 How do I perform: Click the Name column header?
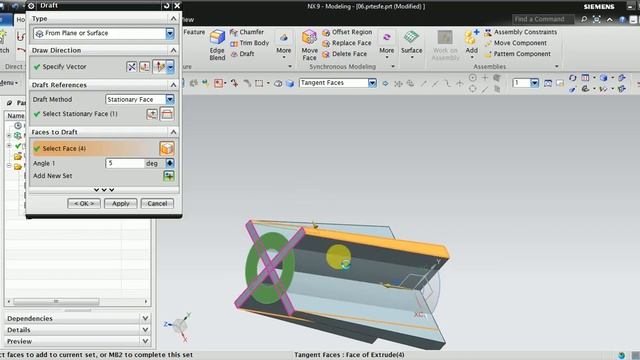point(16,116)
